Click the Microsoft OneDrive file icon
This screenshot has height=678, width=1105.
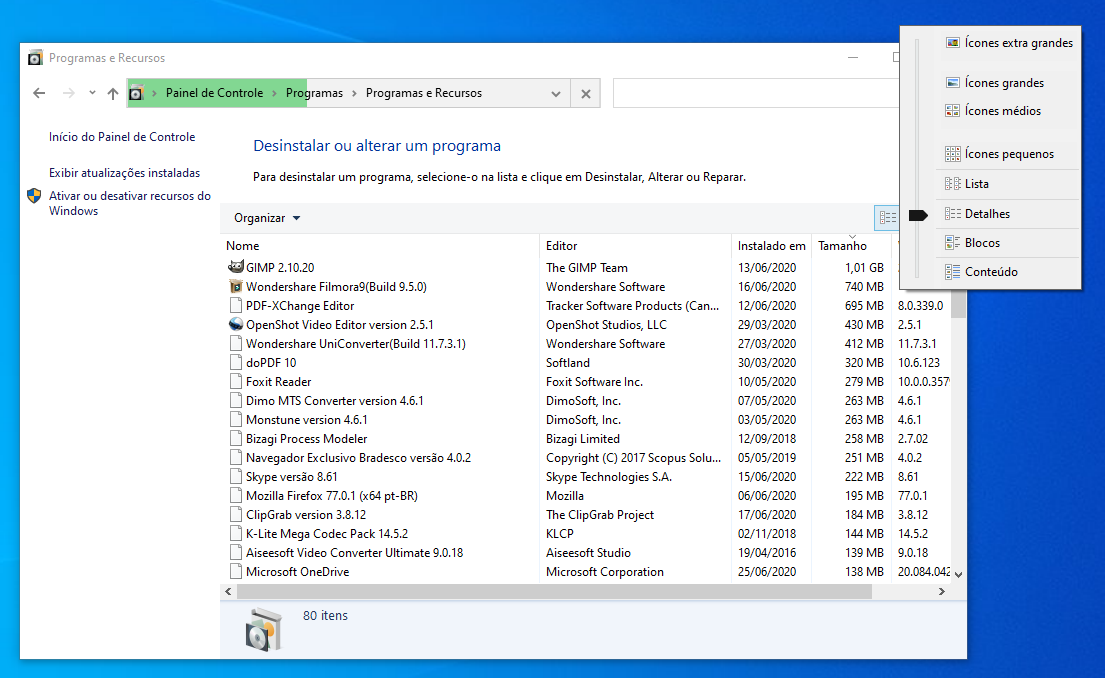[x=235, y=572]
